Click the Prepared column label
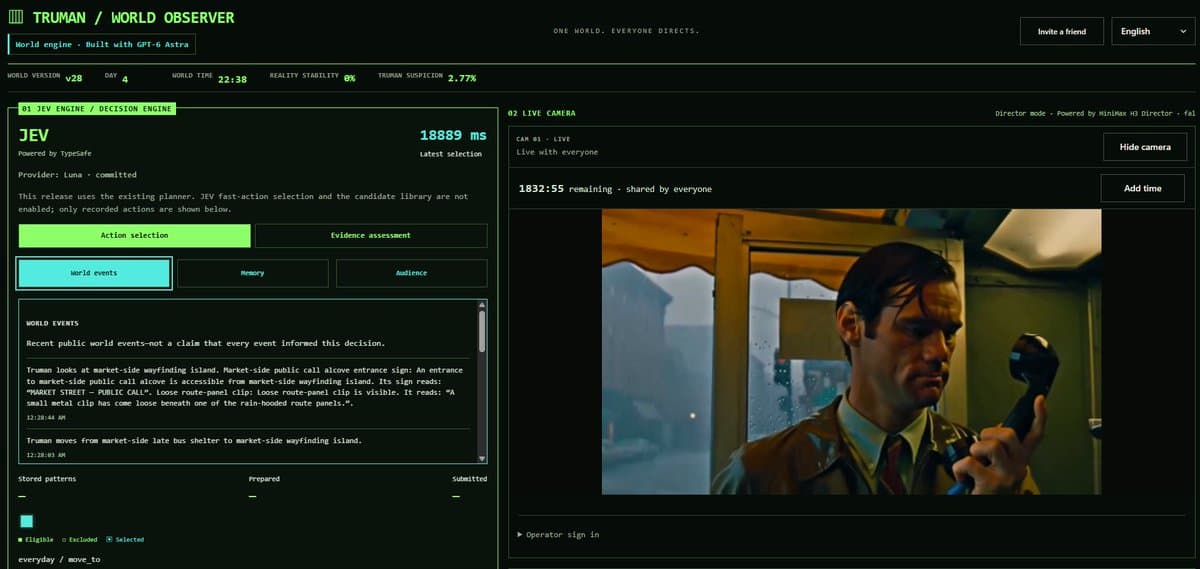 click(264, 478)
